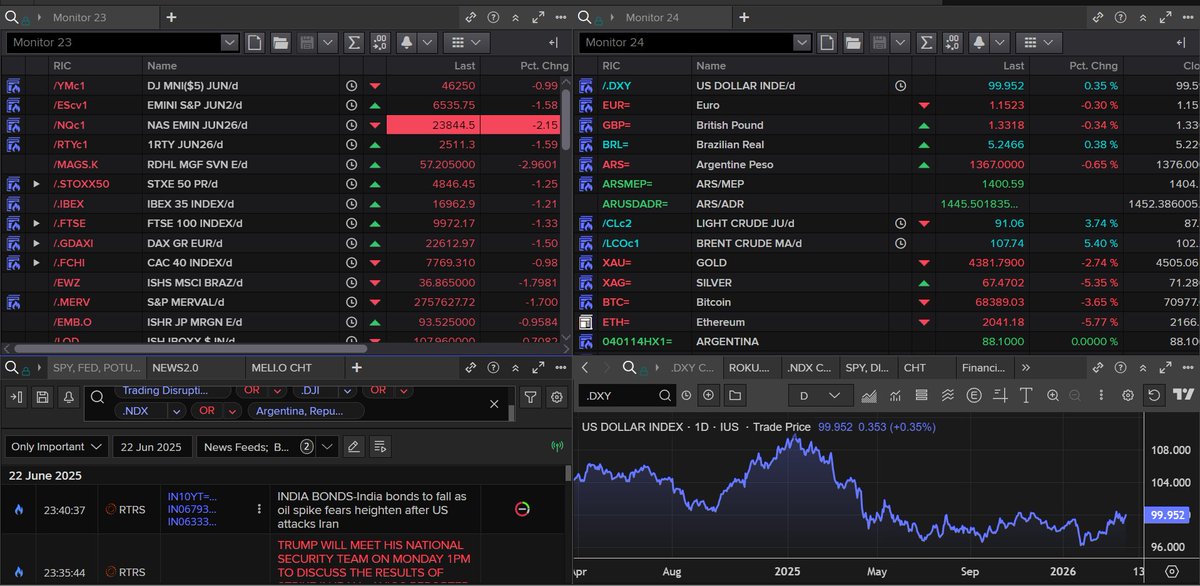The width and height of the screenshot is (1200, 586).
Task: Add new tab next to Monitor 23
Action: [171, 17]
